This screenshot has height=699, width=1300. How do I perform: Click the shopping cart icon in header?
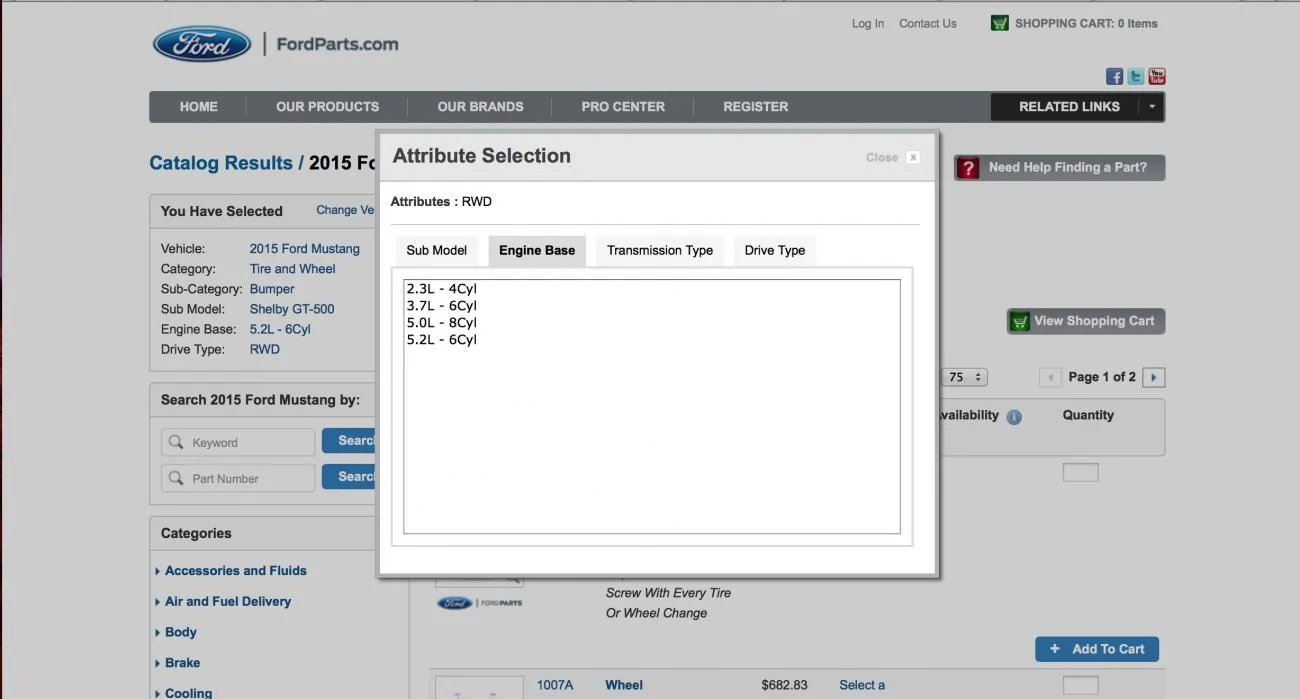click(999, 23)
